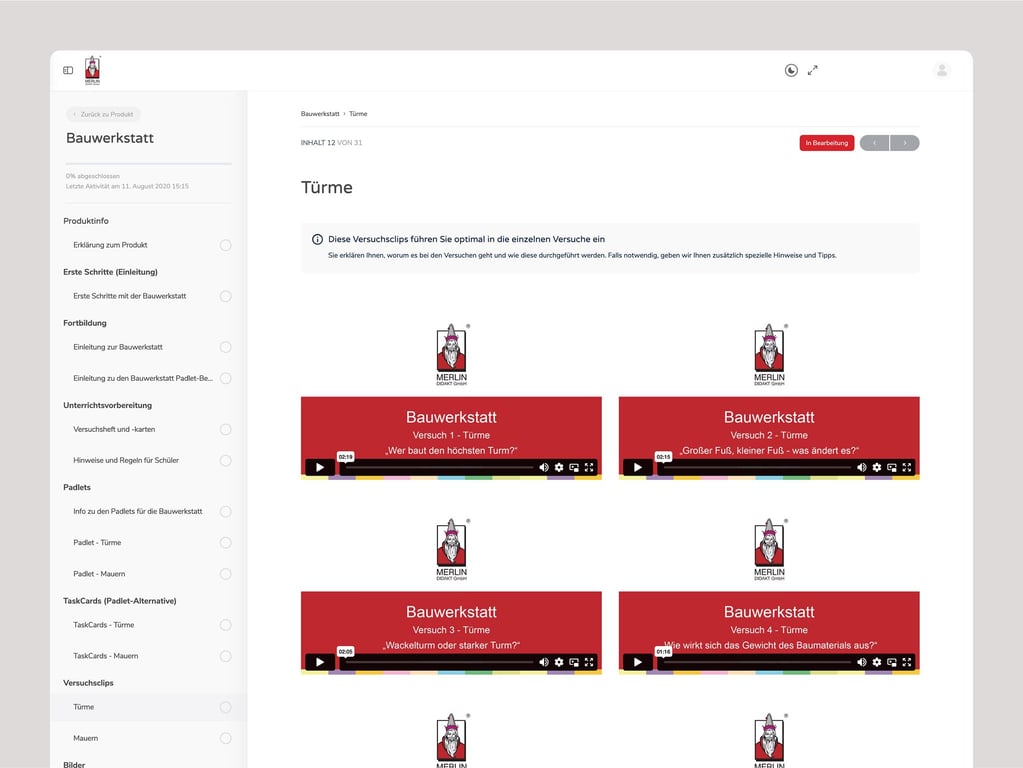Mark 'Erklärung zum Produkt' as completed

[x=225, y=245]
